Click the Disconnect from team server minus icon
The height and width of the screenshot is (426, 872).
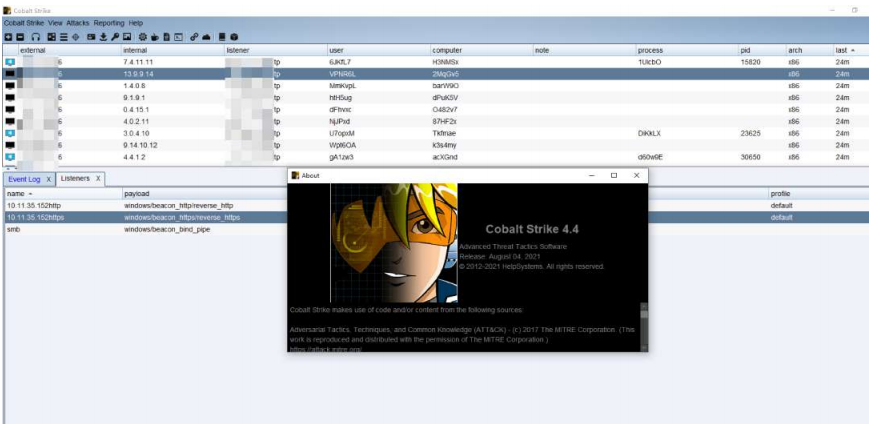coord(20,37)
